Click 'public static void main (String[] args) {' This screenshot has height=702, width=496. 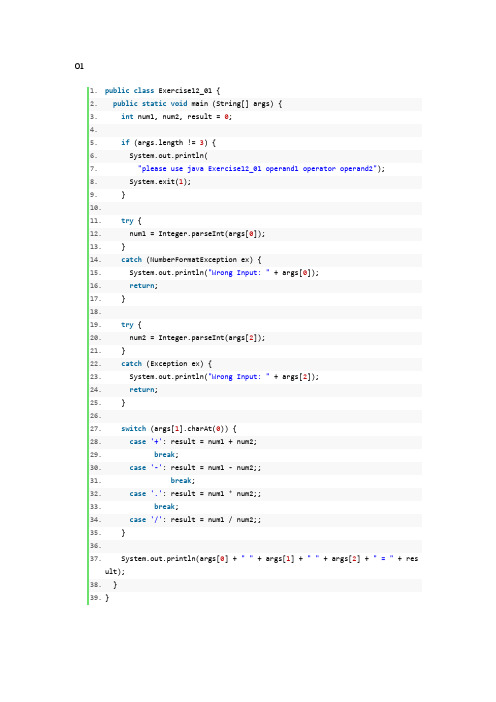(x=197, y=103)
